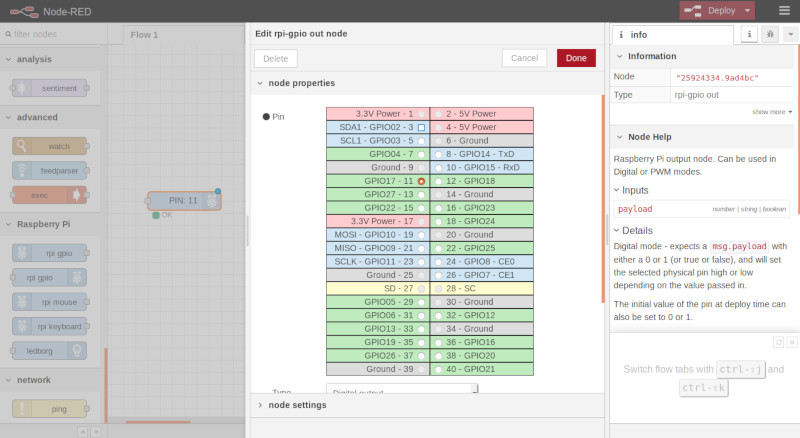
Task: Select the rpi keyboard node
Action: [x=49, y=327]
